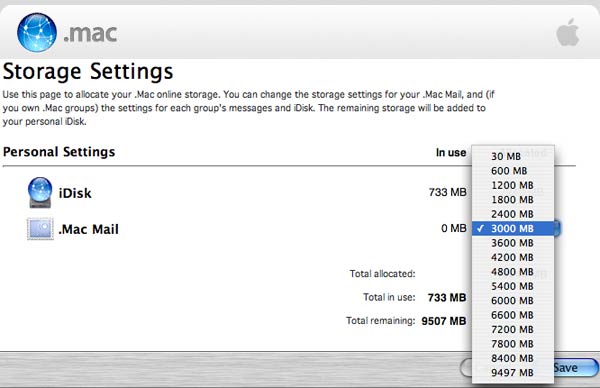Select 600 MB from the dropdown list
The image size is (600, 388).
click(513, 171)
